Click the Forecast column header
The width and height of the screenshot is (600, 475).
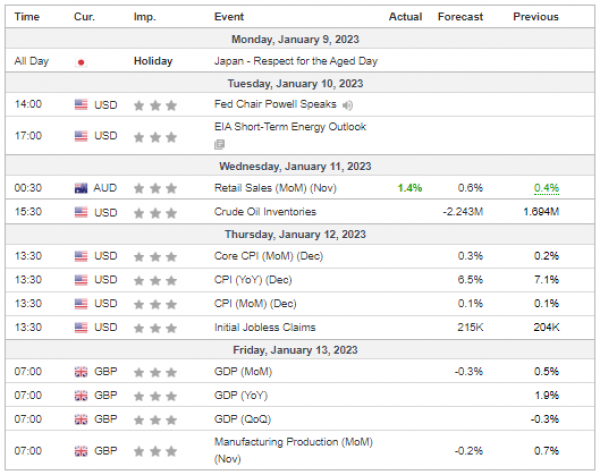[x=460, y=17]
